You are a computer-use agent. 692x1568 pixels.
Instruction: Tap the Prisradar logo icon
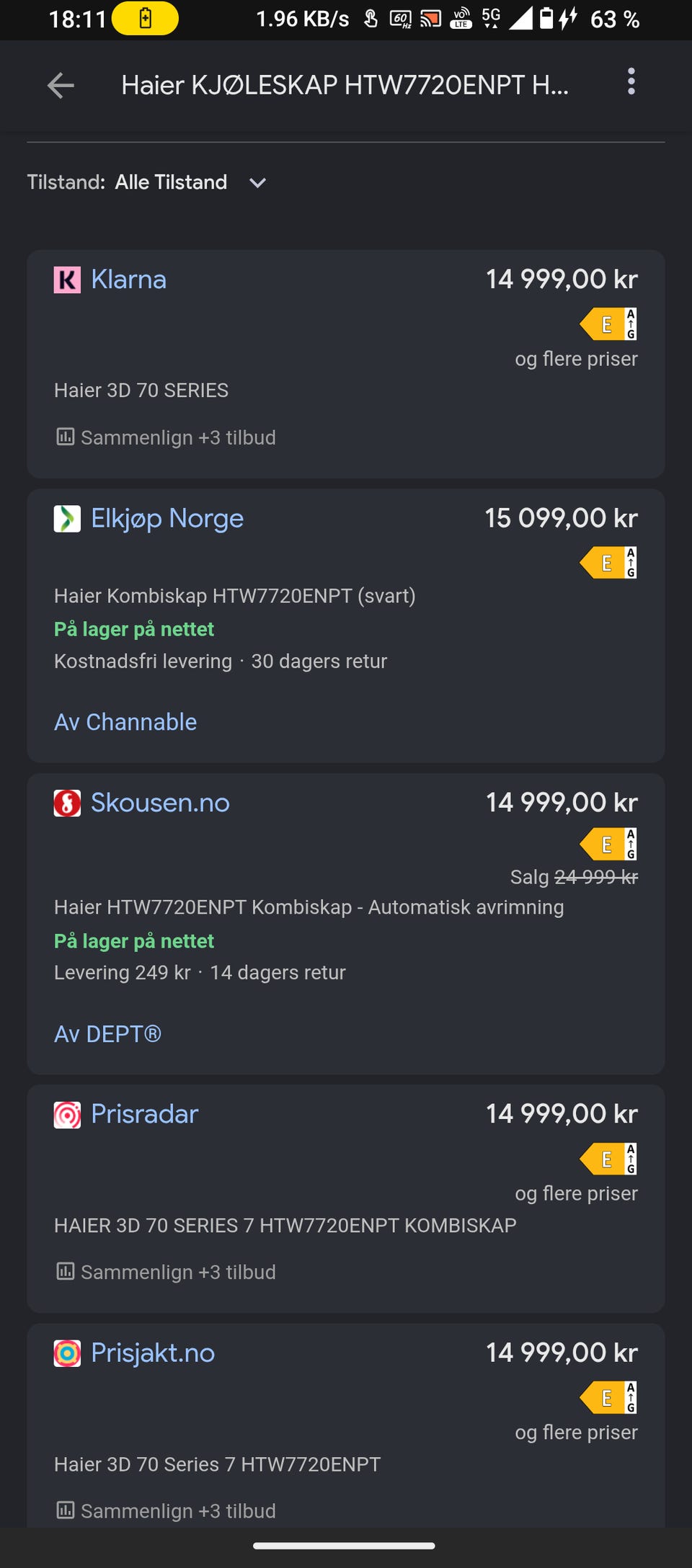click(x=67, y=1115)
